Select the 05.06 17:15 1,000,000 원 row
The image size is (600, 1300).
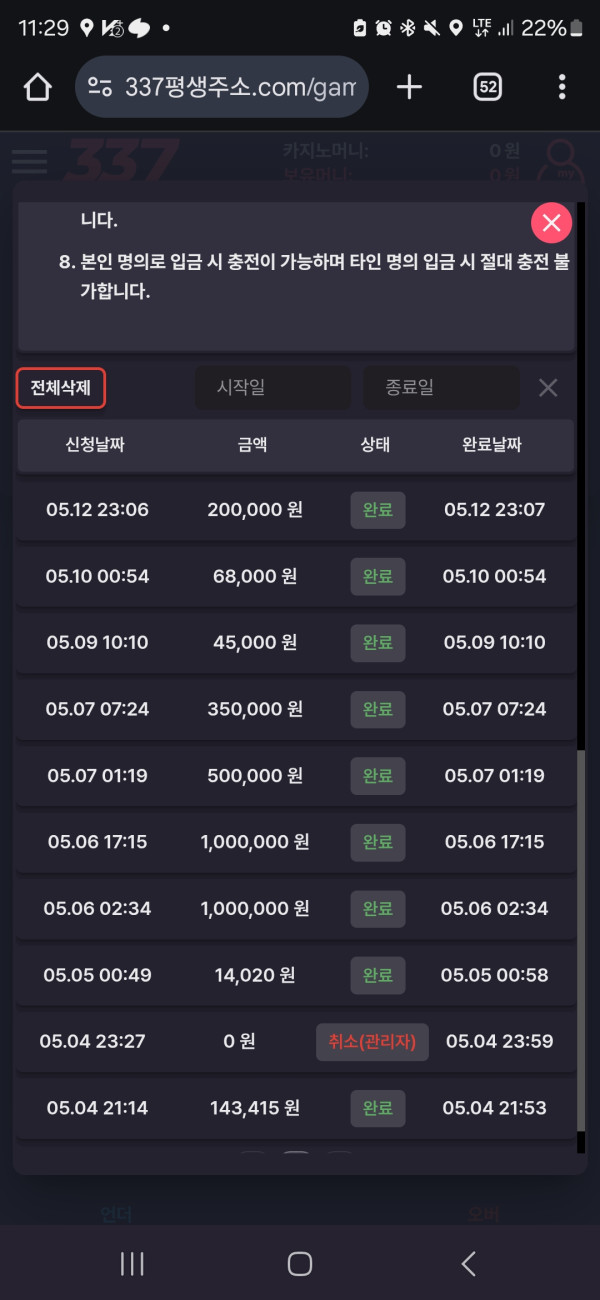click(x=296, y=842)
